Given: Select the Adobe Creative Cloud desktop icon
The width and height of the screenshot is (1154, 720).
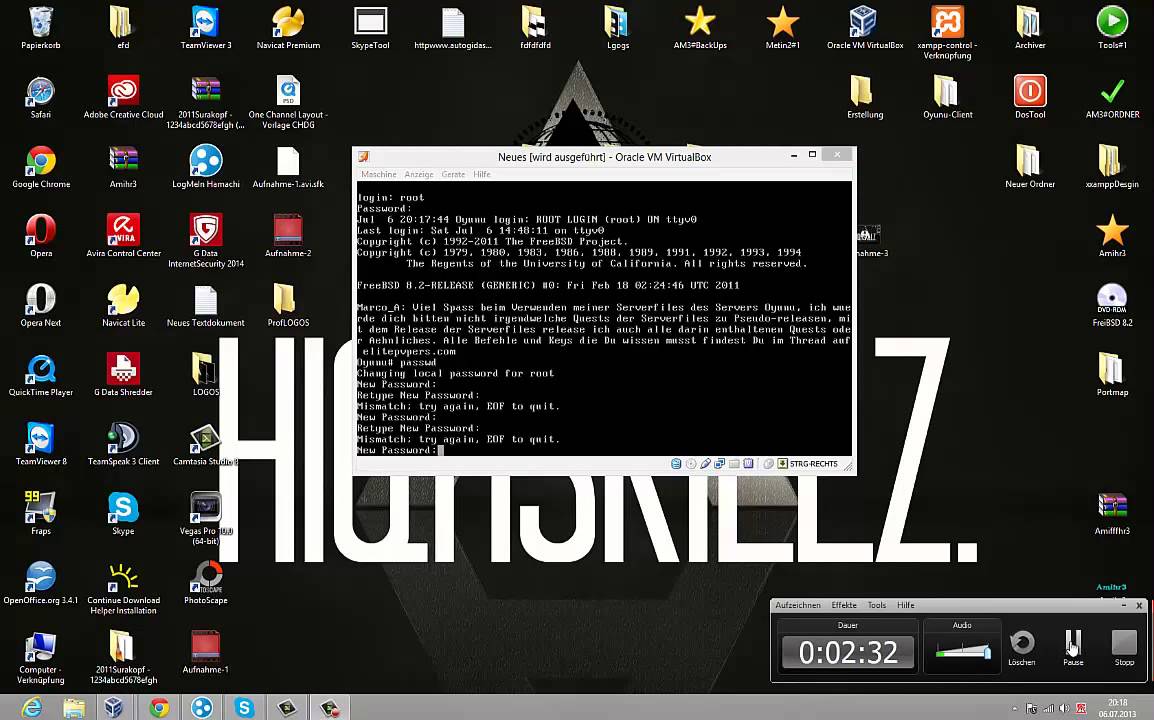Looking at the screenshot, I should pos(123,96).
